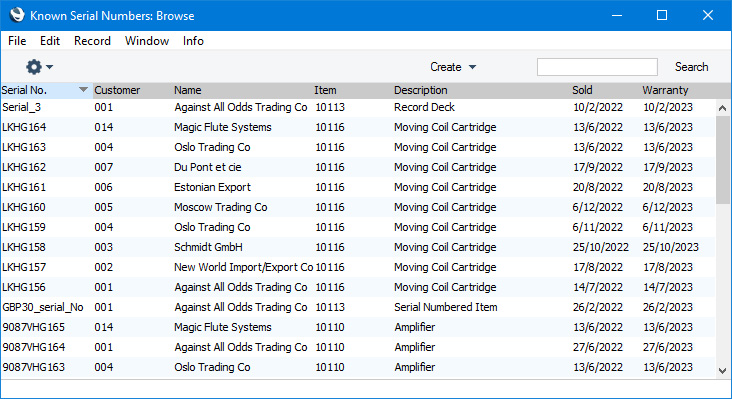Select the GBP30_serial_No row
Viewport: 732px width, 399px height.
(358, 307)
